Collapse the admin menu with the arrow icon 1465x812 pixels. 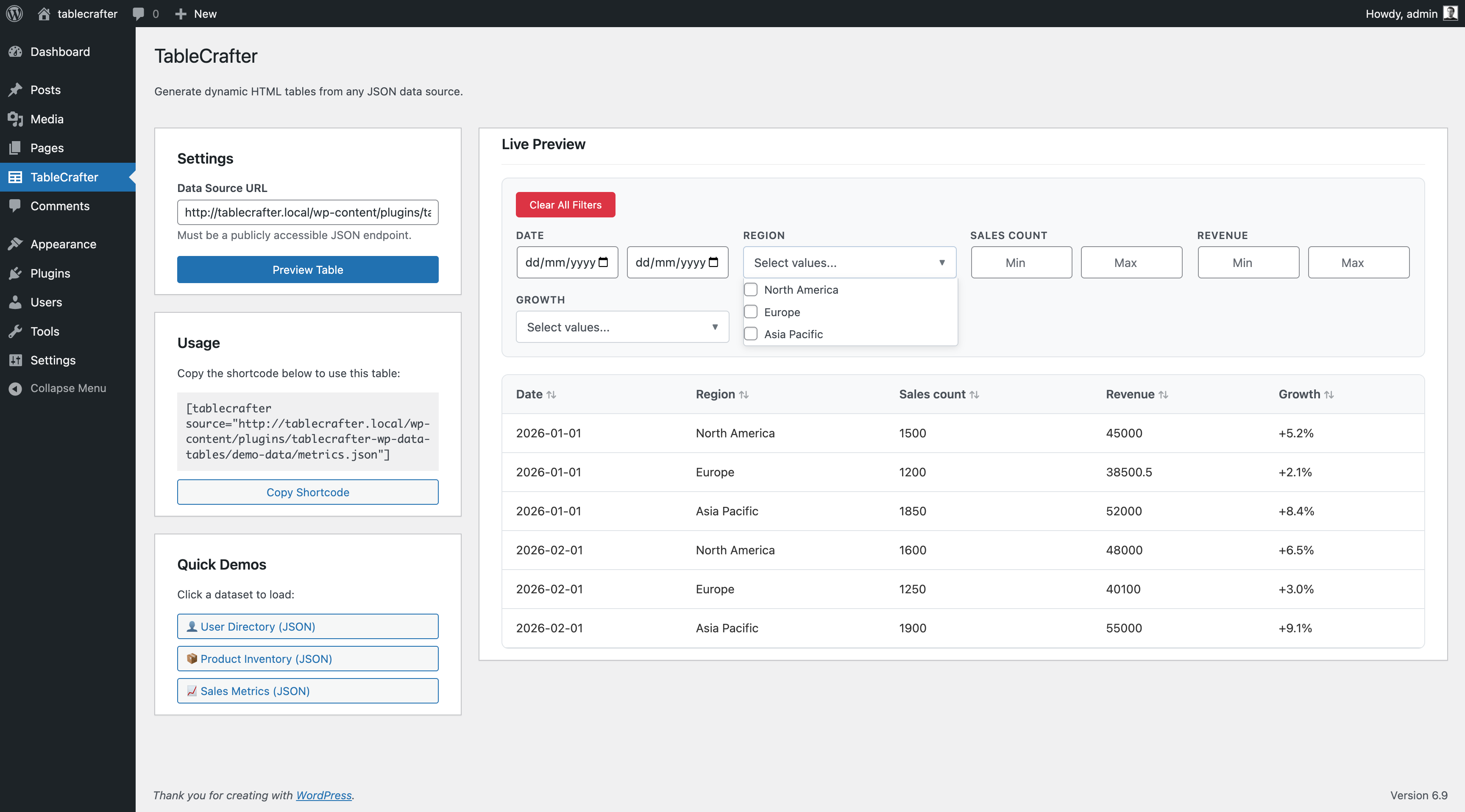(15, 388)
